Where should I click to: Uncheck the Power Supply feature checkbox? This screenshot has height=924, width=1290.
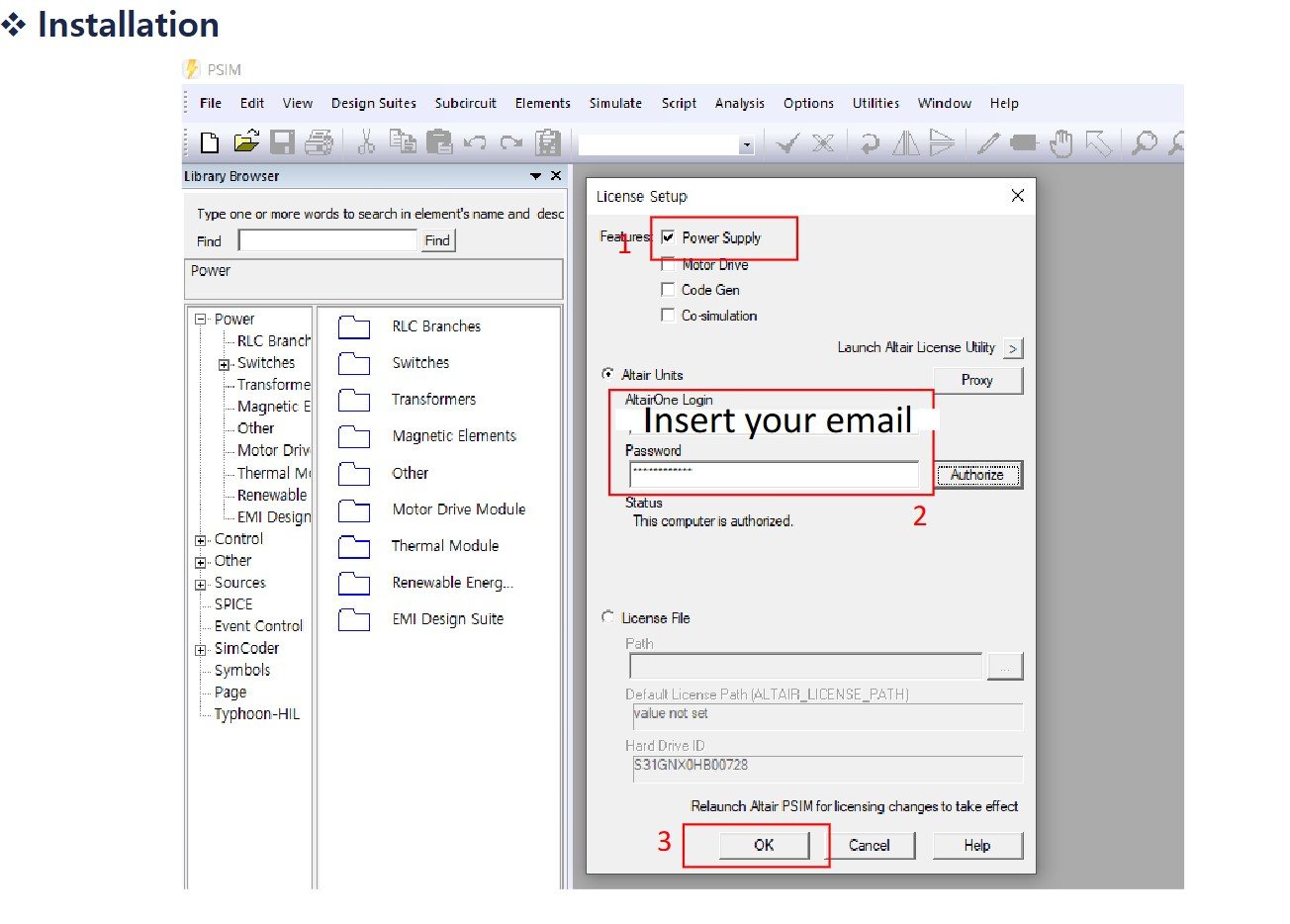[x=669, y=237]
